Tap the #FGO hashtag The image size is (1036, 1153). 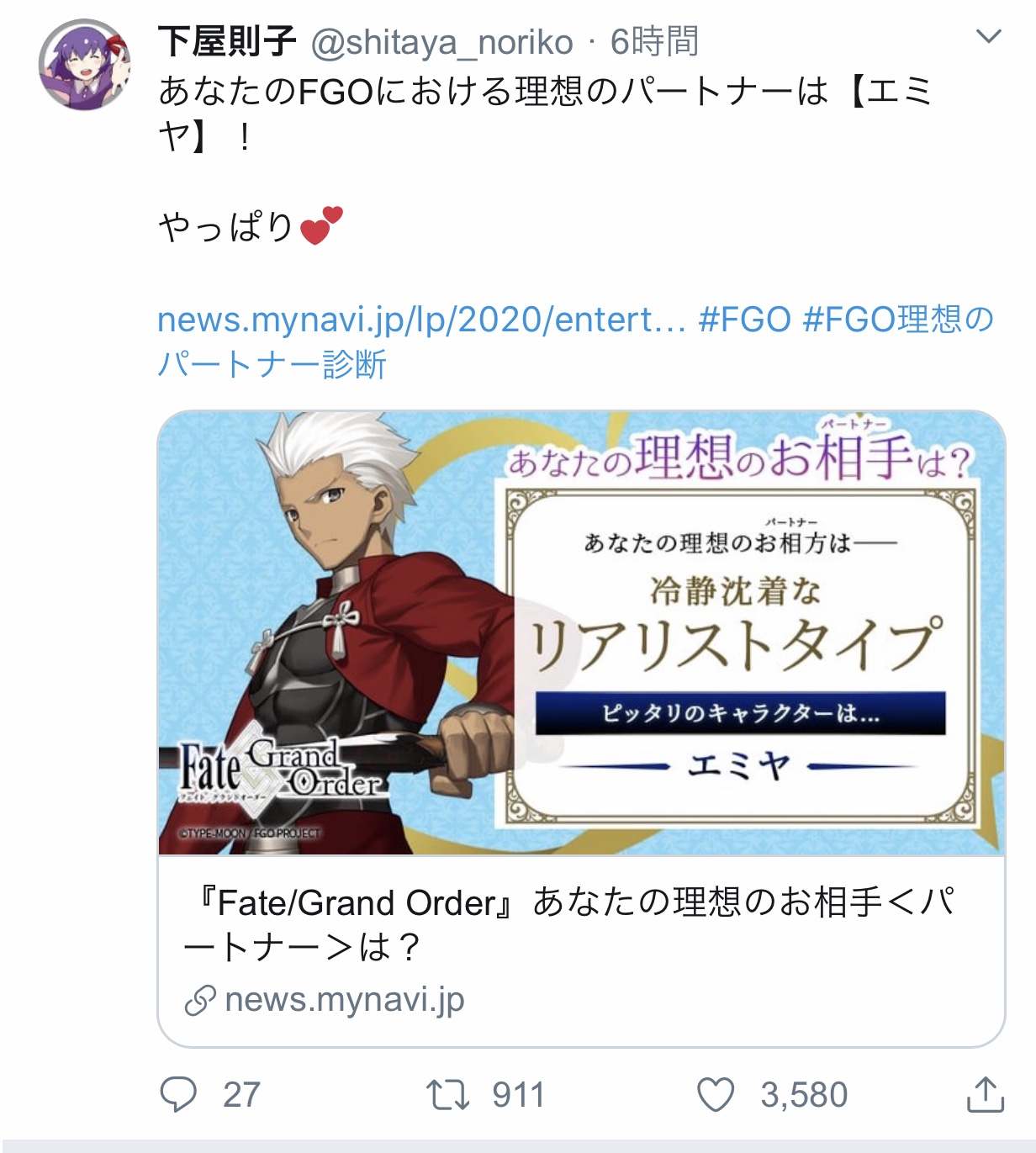[x=745, y=320]
